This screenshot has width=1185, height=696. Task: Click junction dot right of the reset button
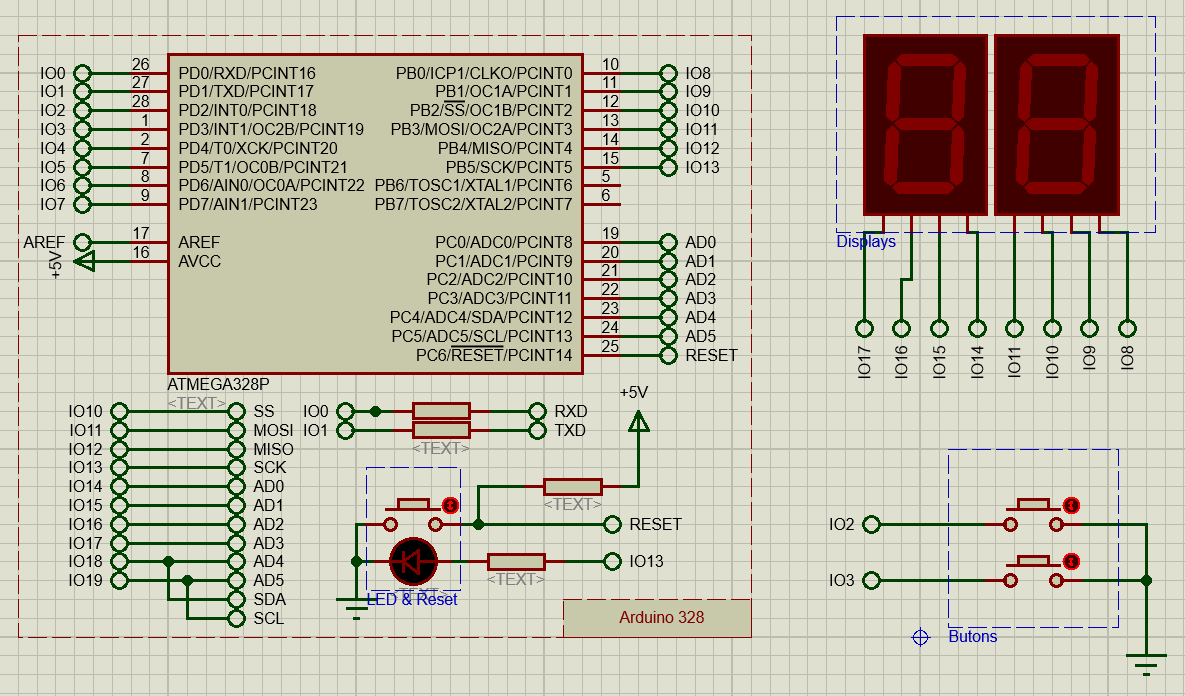[478, 524]
